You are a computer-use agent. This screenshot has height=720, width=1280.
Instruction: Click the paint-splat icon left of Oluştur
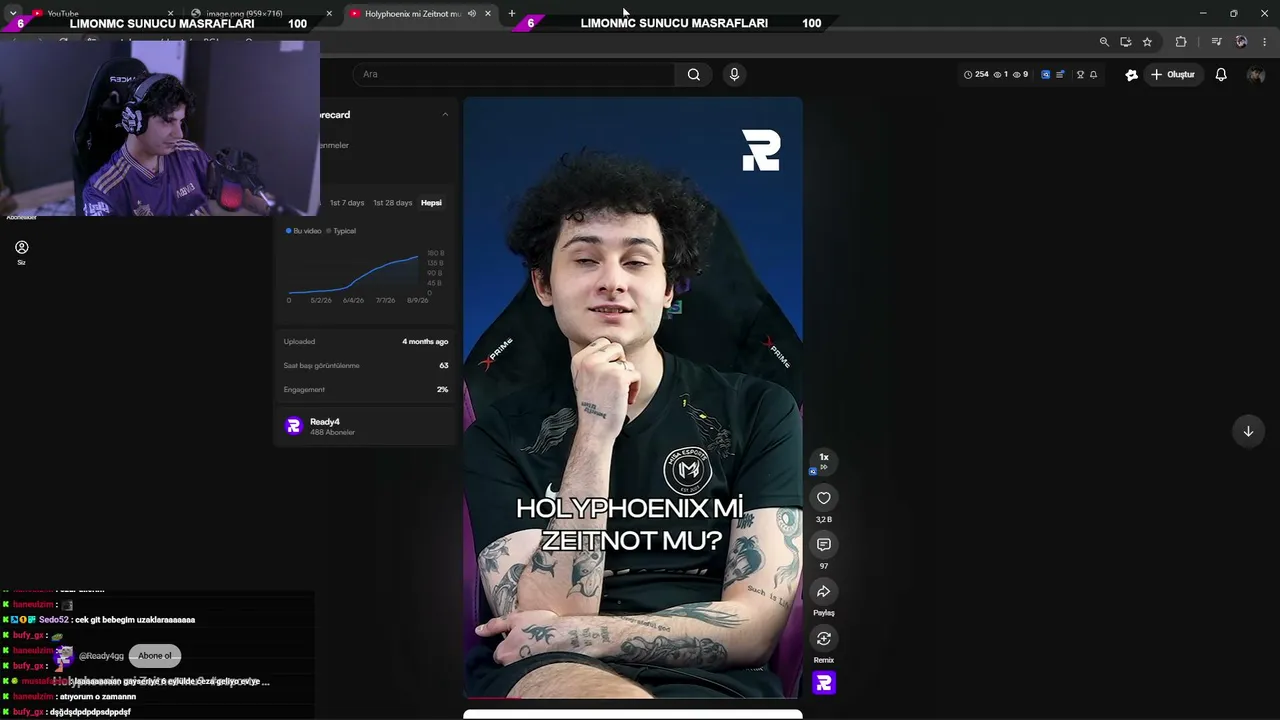[1132, 75]
